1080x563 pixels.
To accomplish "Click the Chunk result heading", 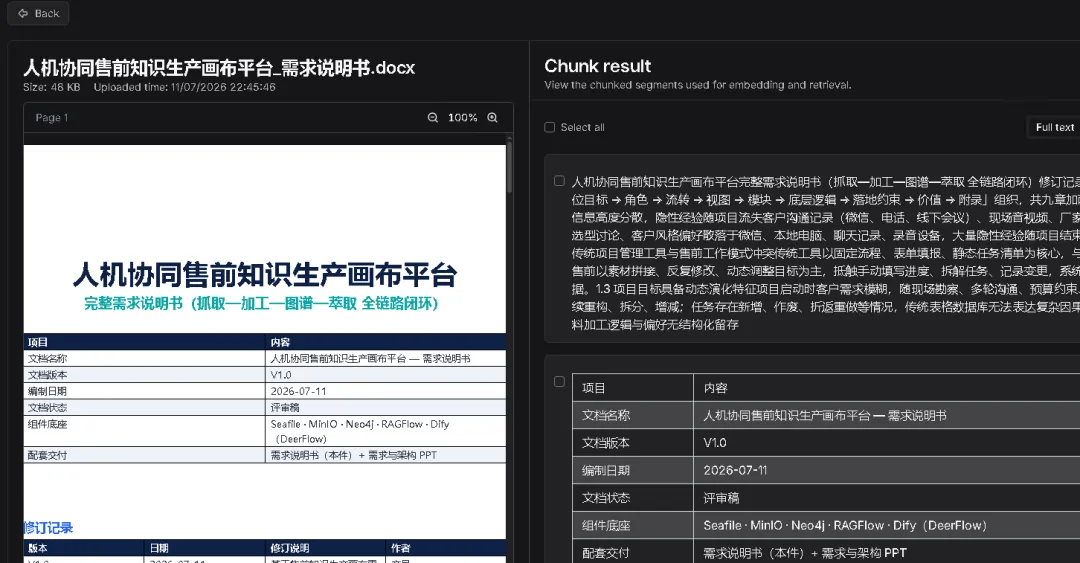I will tap(597, 66).
